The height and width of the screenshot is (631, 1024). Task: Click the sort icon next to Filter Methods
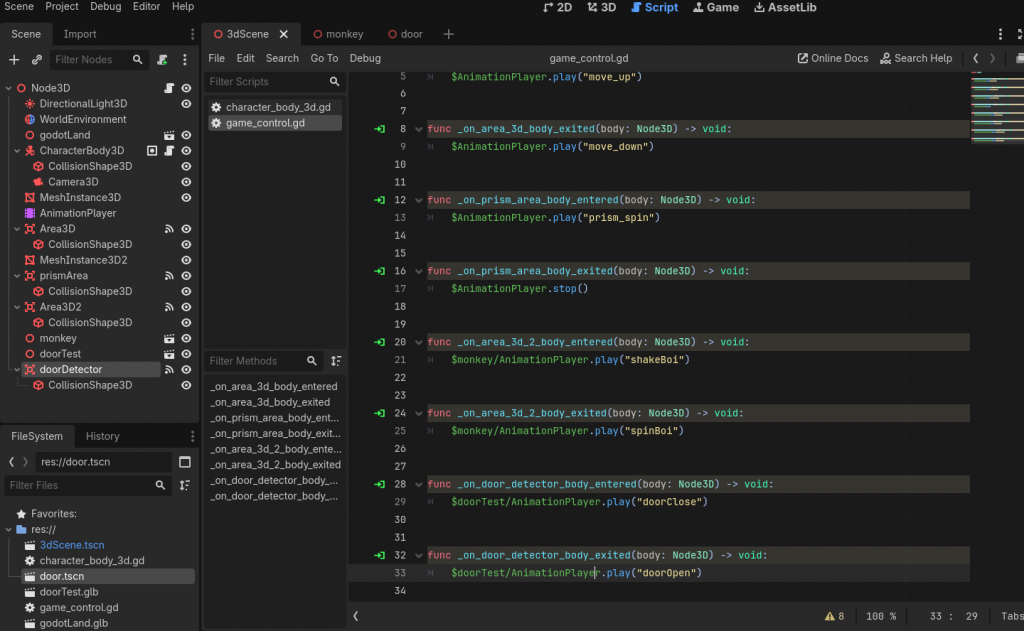336,360
